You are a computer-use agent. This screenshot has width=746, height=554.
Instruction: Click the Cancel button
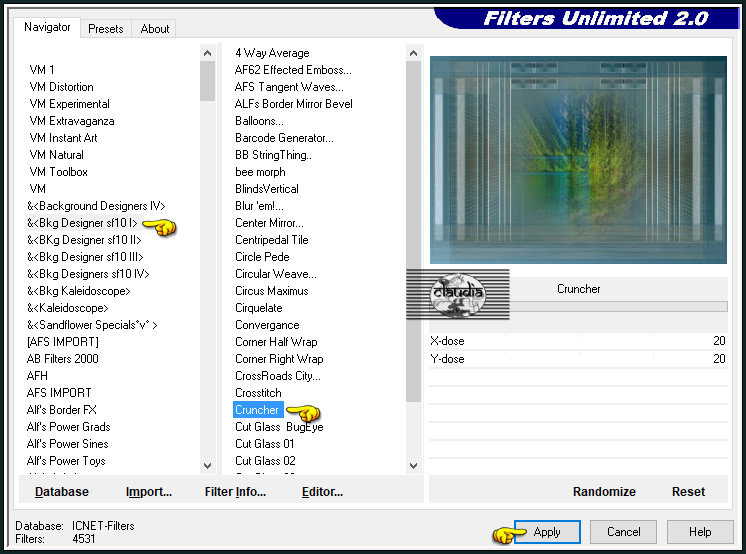623,532
